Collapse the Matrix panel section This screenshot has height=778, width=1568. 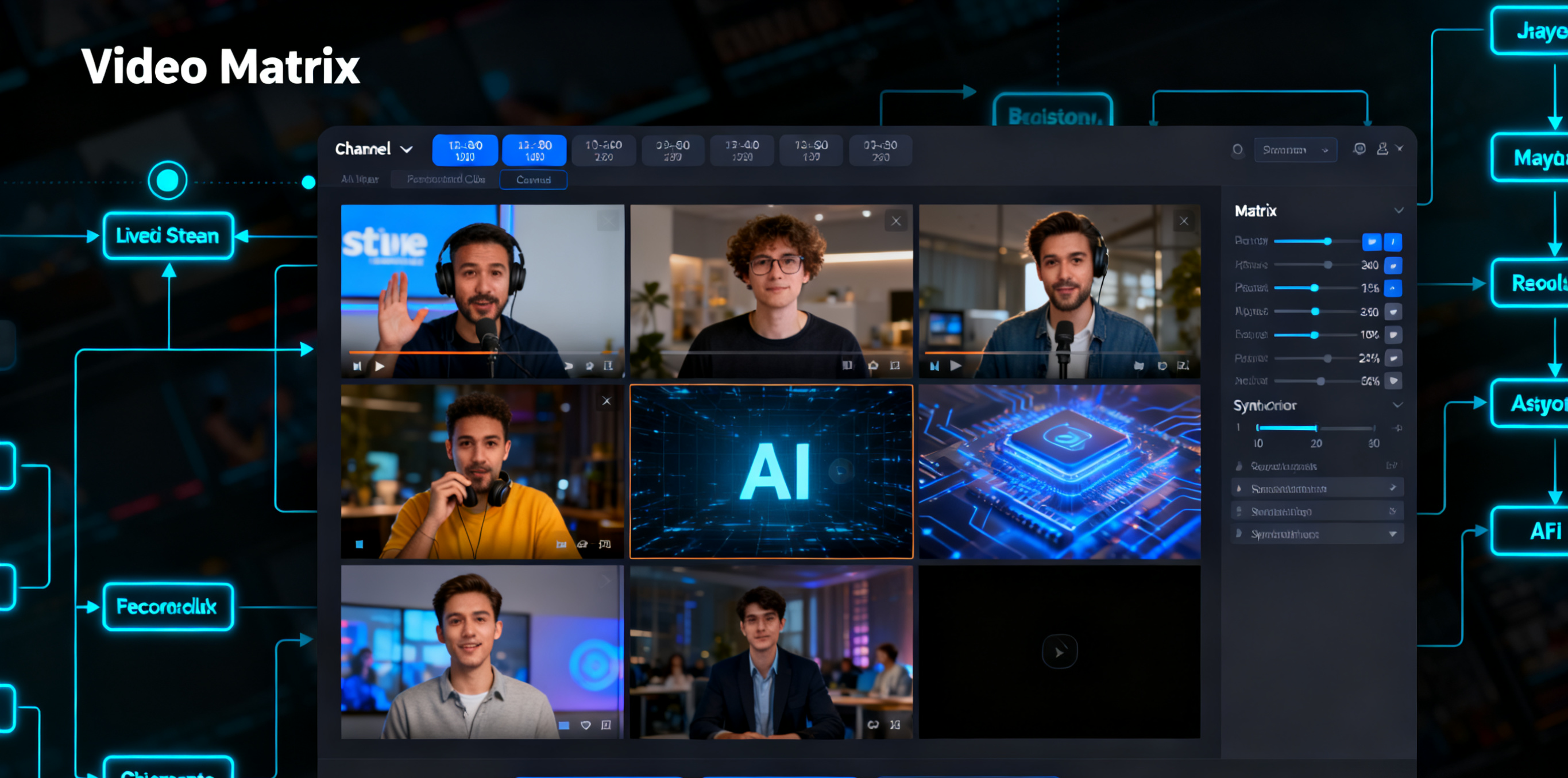[x=1398, y=211]
